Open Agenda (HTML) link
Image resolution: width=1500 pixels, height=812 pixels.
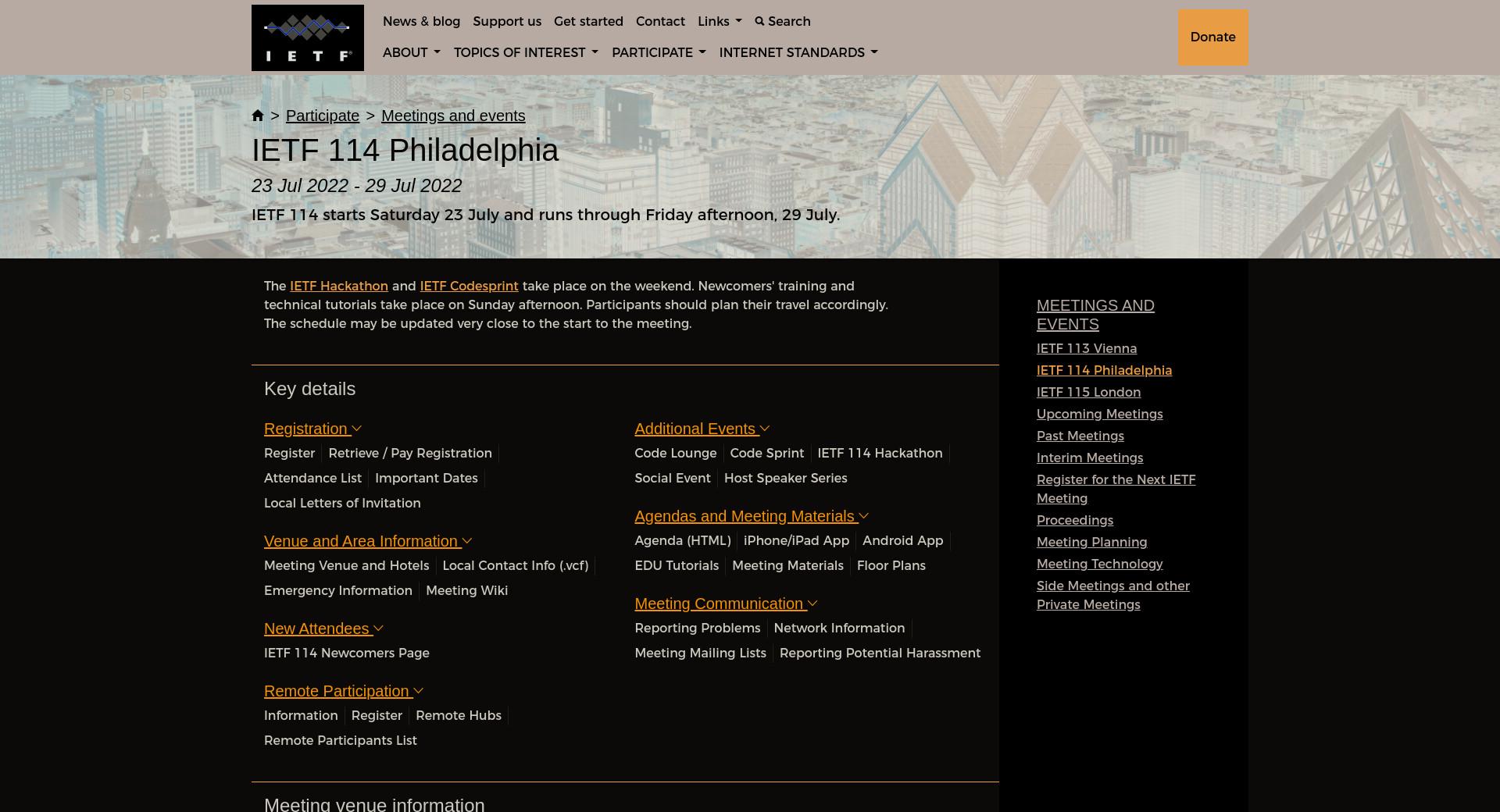click(x=683, y=540)
